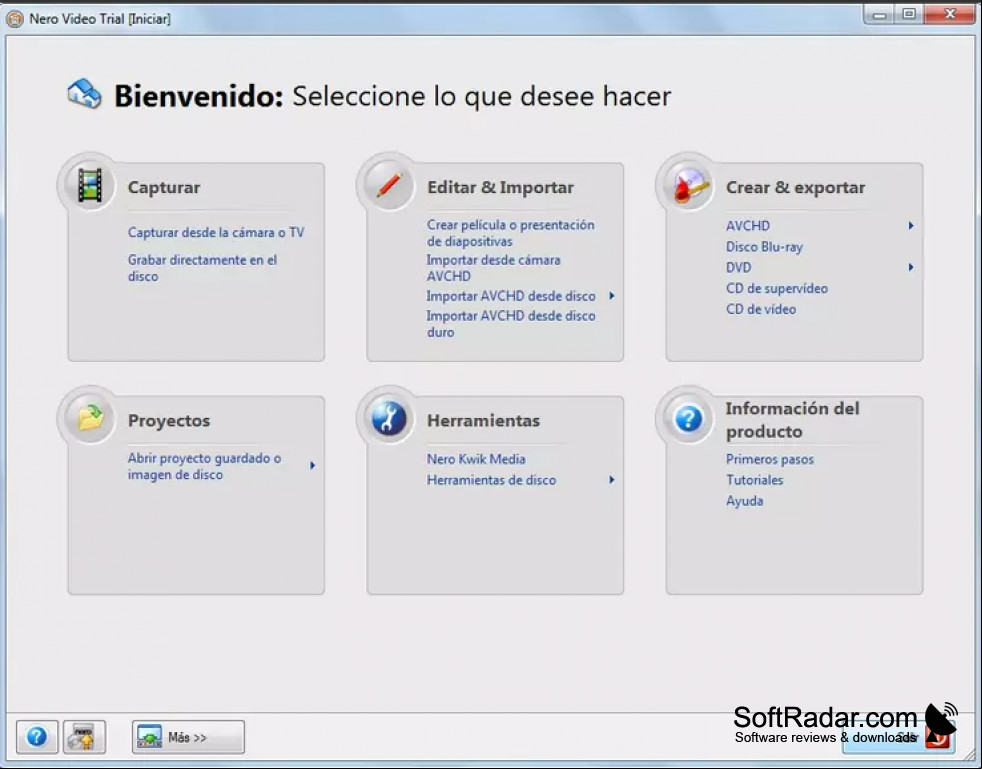
Task: Click the Nero Video title bar icon
Action: coord(14,19)
